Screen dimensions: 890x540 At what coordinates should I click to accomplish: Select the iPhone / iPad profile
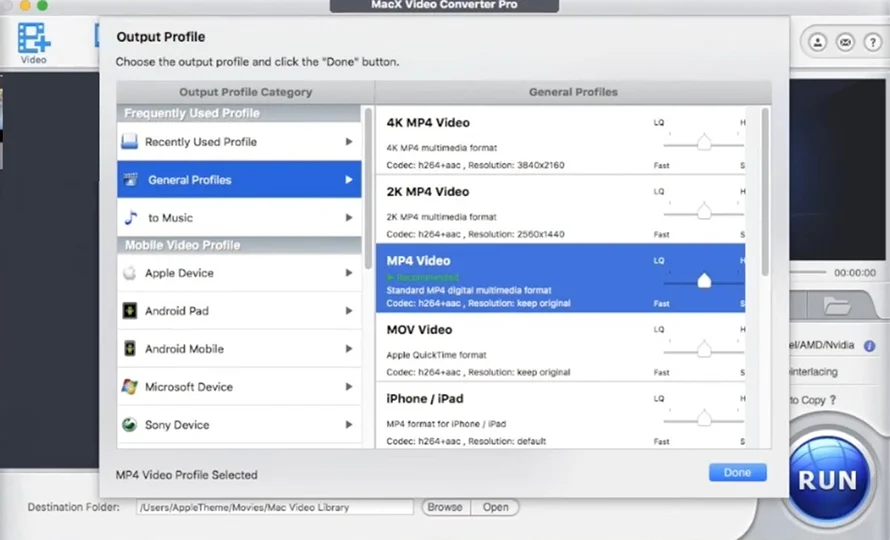pyautogui.click(x=560, y=416)
